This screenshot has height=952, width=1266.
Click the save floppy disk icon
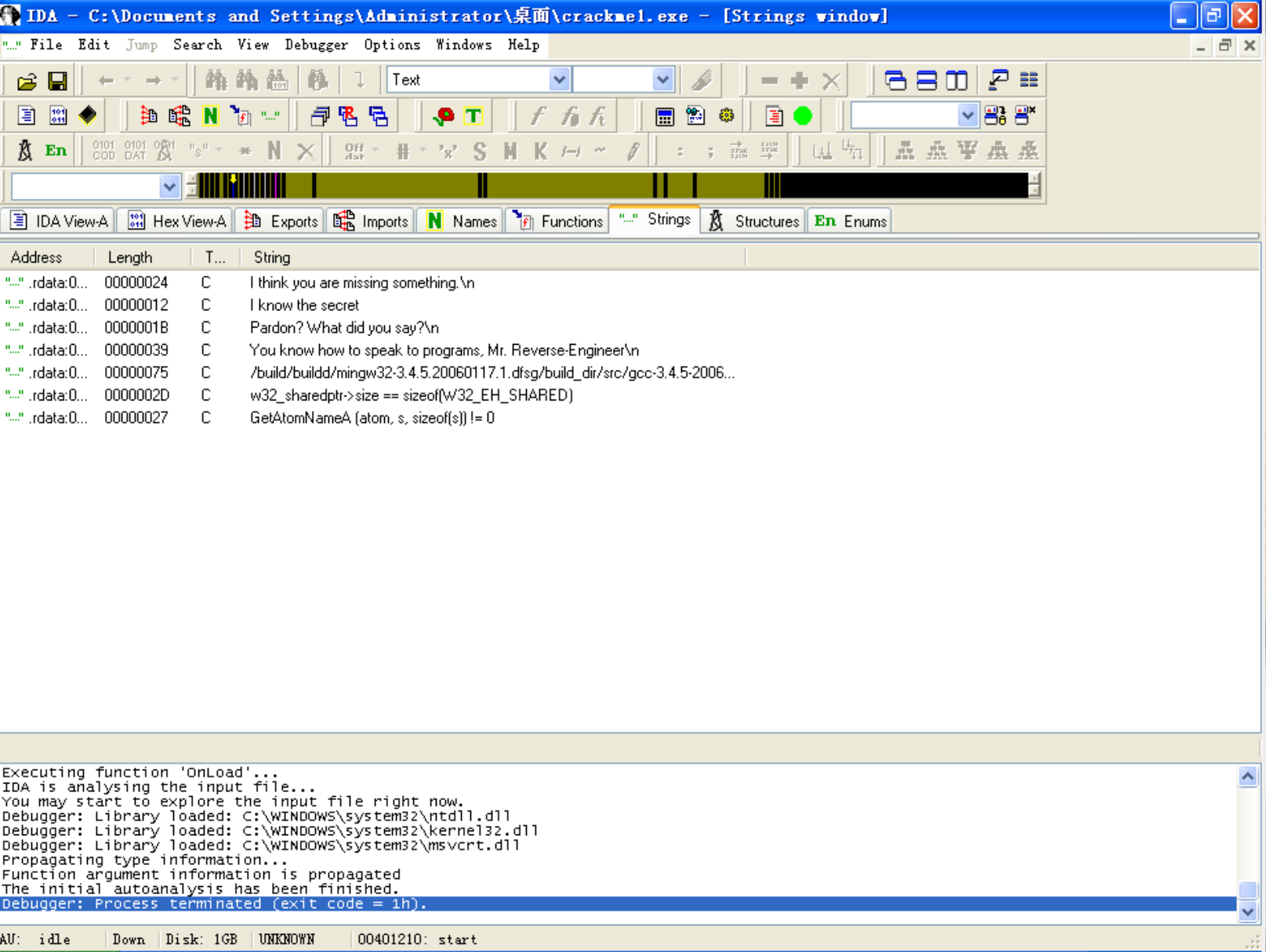(57, 81)
